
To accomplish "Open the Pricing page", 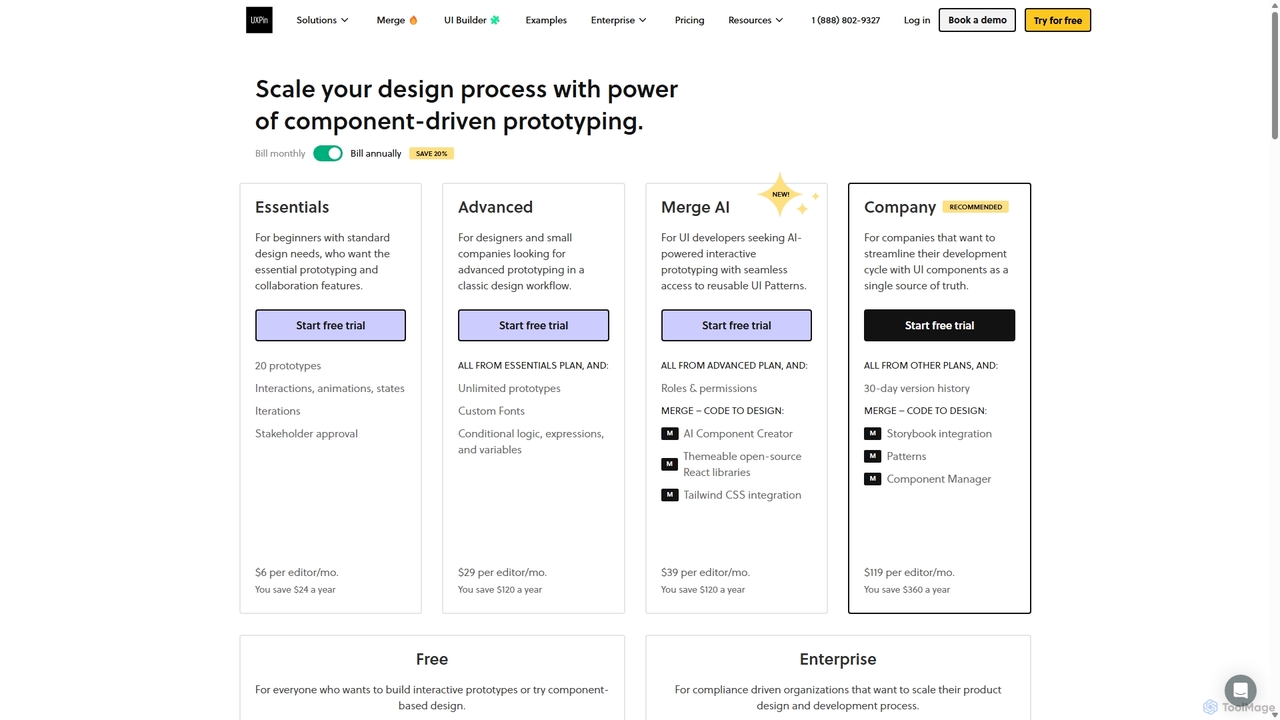I will tap(689, 20).
